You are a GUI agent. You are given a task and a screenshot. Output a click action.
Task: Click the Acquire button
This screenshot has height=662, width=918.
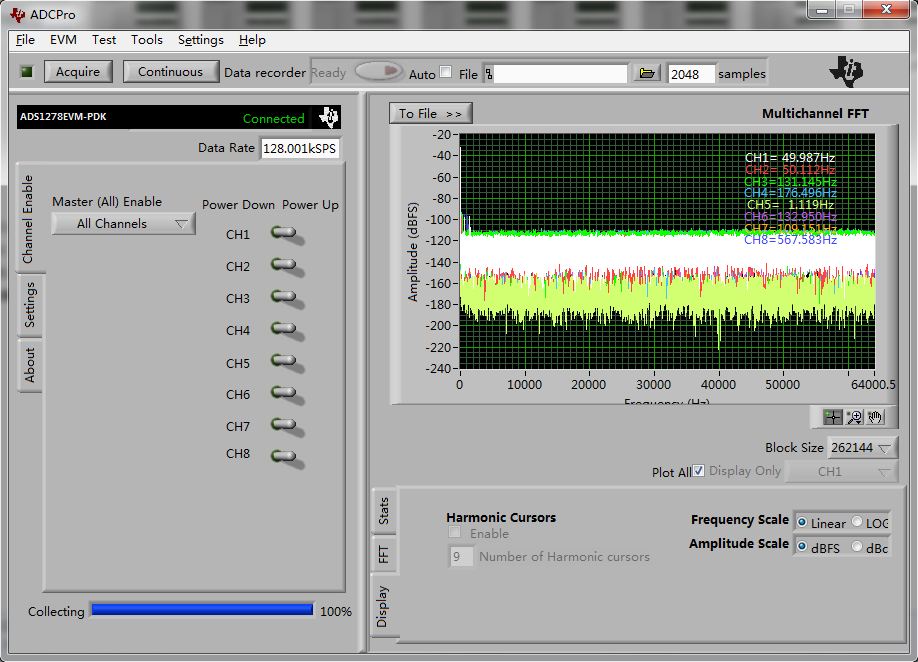point(78,72)
